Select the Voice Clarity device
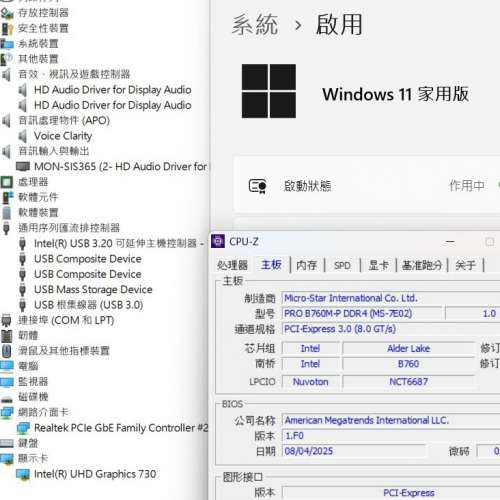Screen dimensions: 500x500 63,136
